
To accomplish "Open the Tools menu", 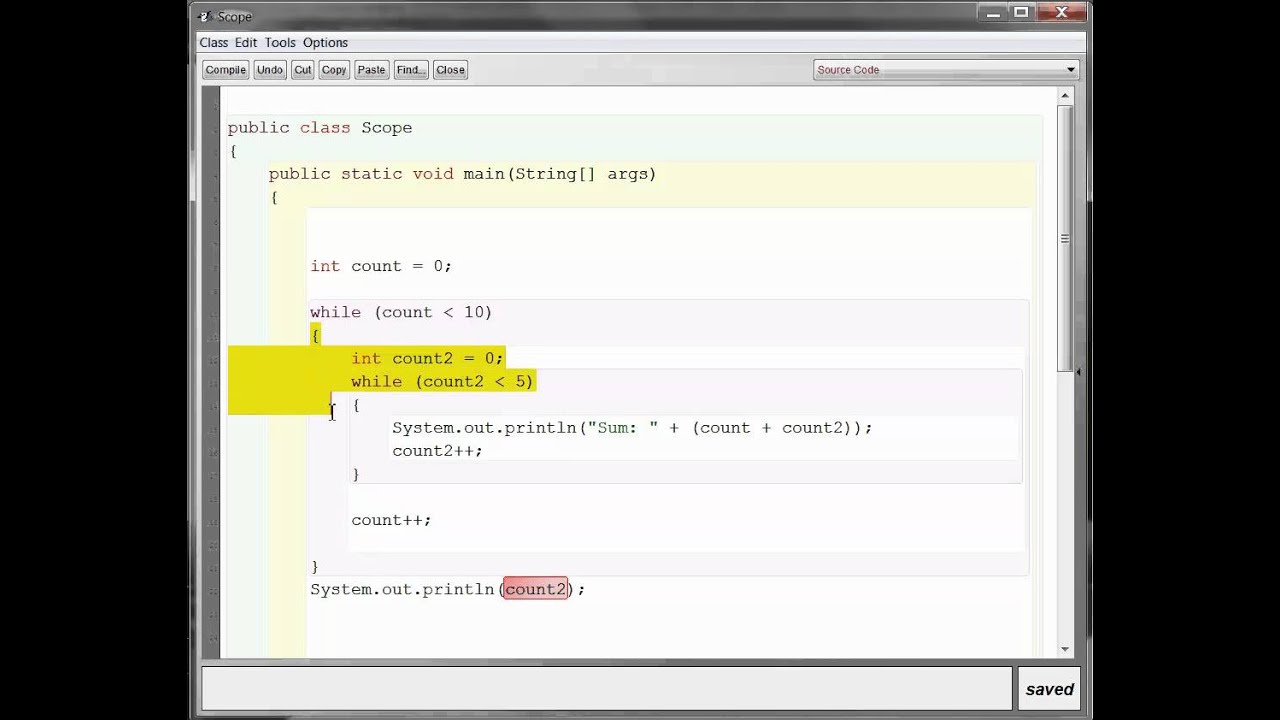I will (x=280, y=42).
